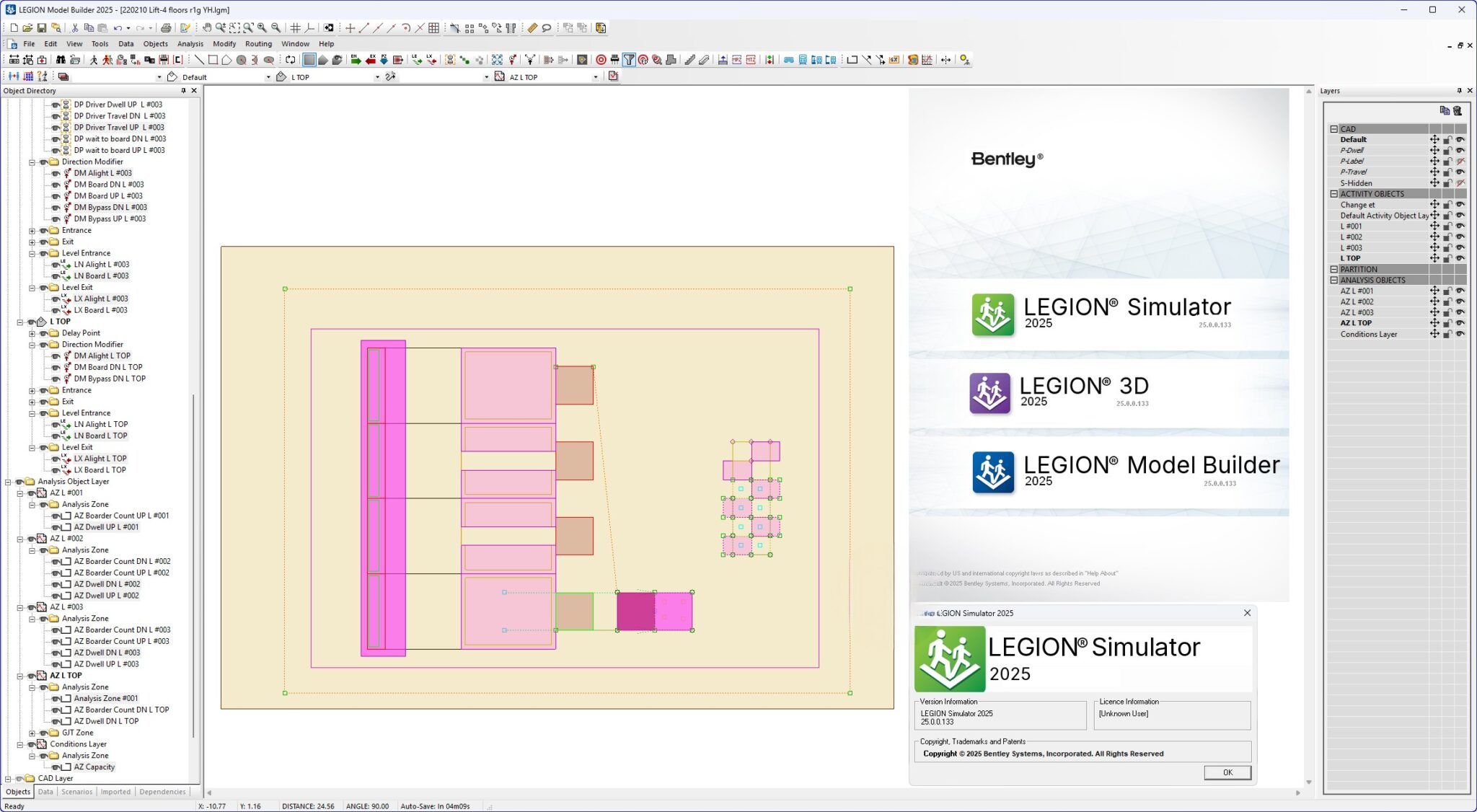Hide the L #002 layer with eye icon

point(1460,237)
